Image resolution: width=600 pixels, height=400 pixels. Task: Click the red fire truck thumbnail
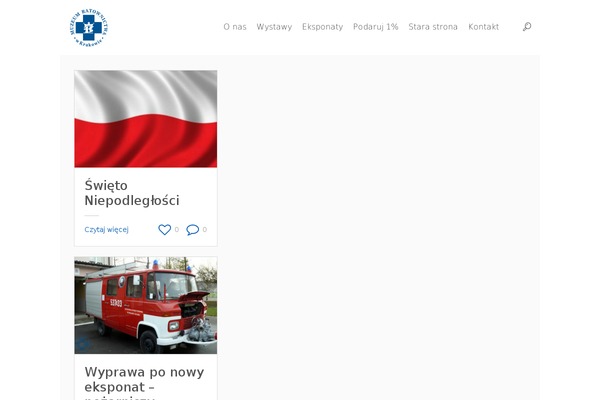[145, 305]
